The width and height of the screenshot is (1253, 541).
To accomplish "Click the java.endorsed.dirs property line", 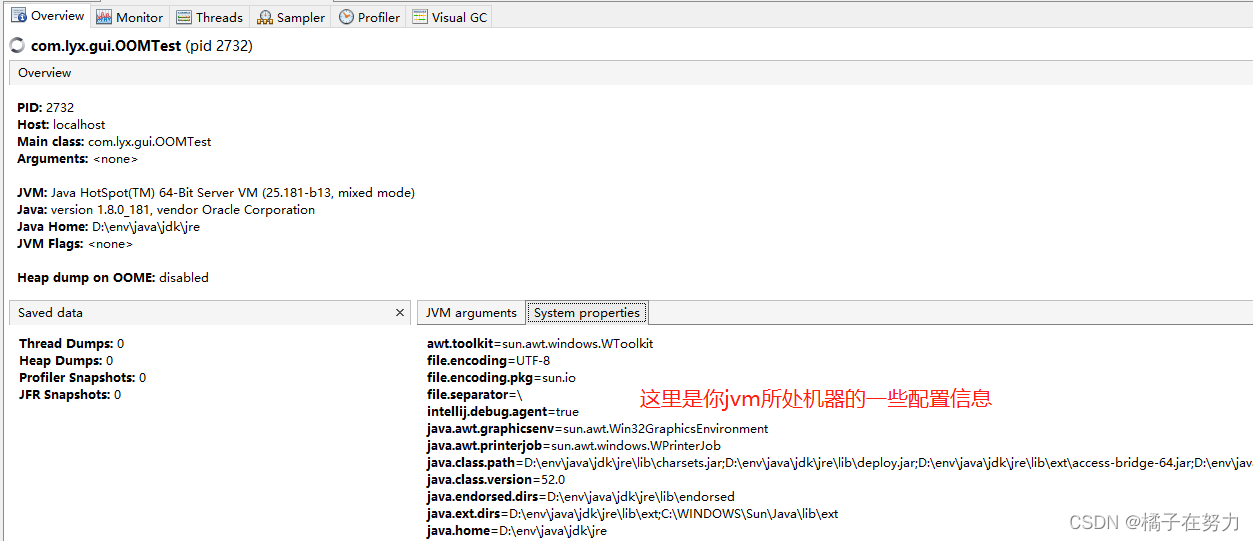I will click(x=581, y=497).
